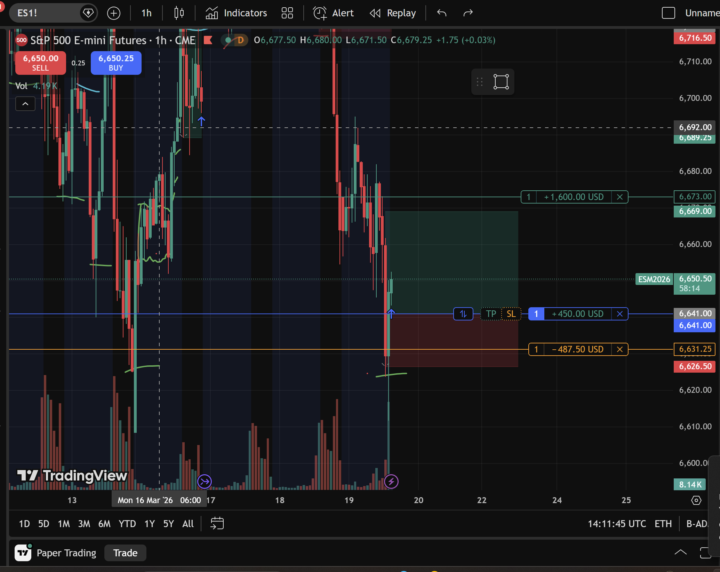Screen dimensions: 720x572
Task: Create a new Alert
Action: pos(333,13)
